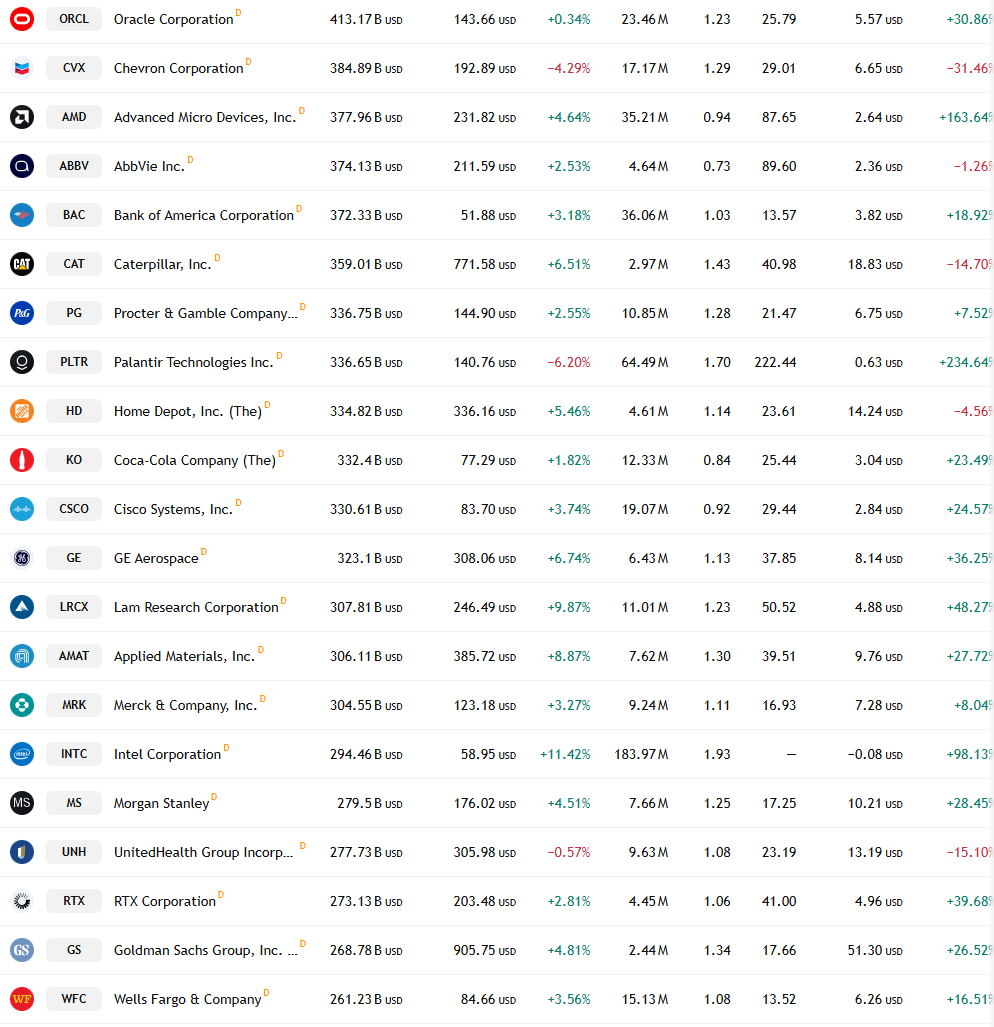
Task: Open the ORCL ticker badge
Action: (74, 19)
